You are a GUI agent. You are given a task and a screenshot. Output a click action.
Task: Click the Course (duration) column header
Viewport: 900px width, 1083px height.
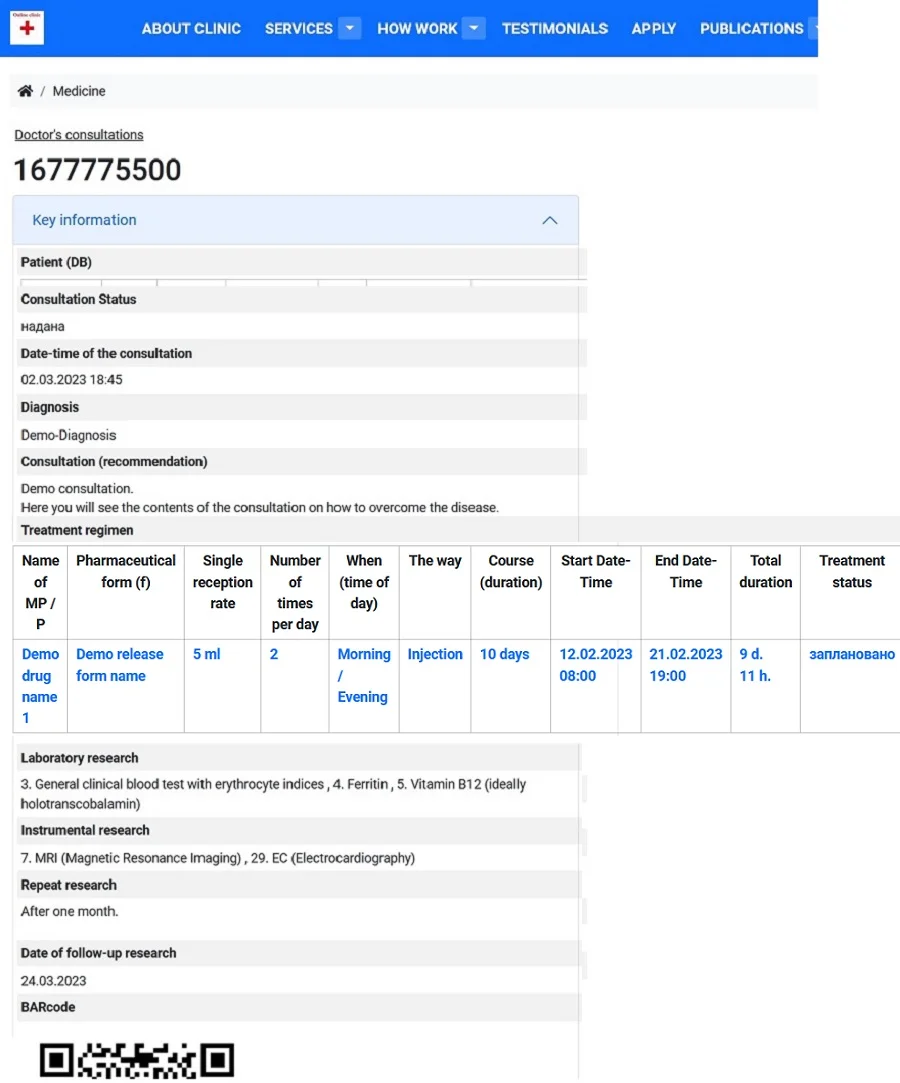pyautogui.click(x=511, y=571)
